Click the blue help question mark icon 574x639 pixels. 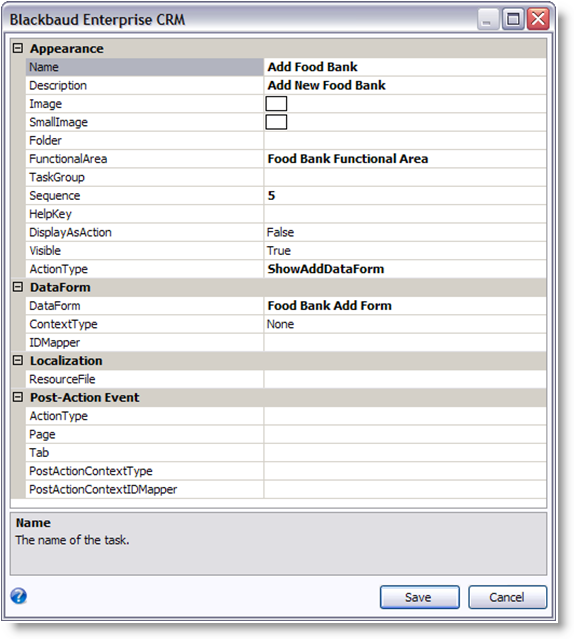(19, 596)
